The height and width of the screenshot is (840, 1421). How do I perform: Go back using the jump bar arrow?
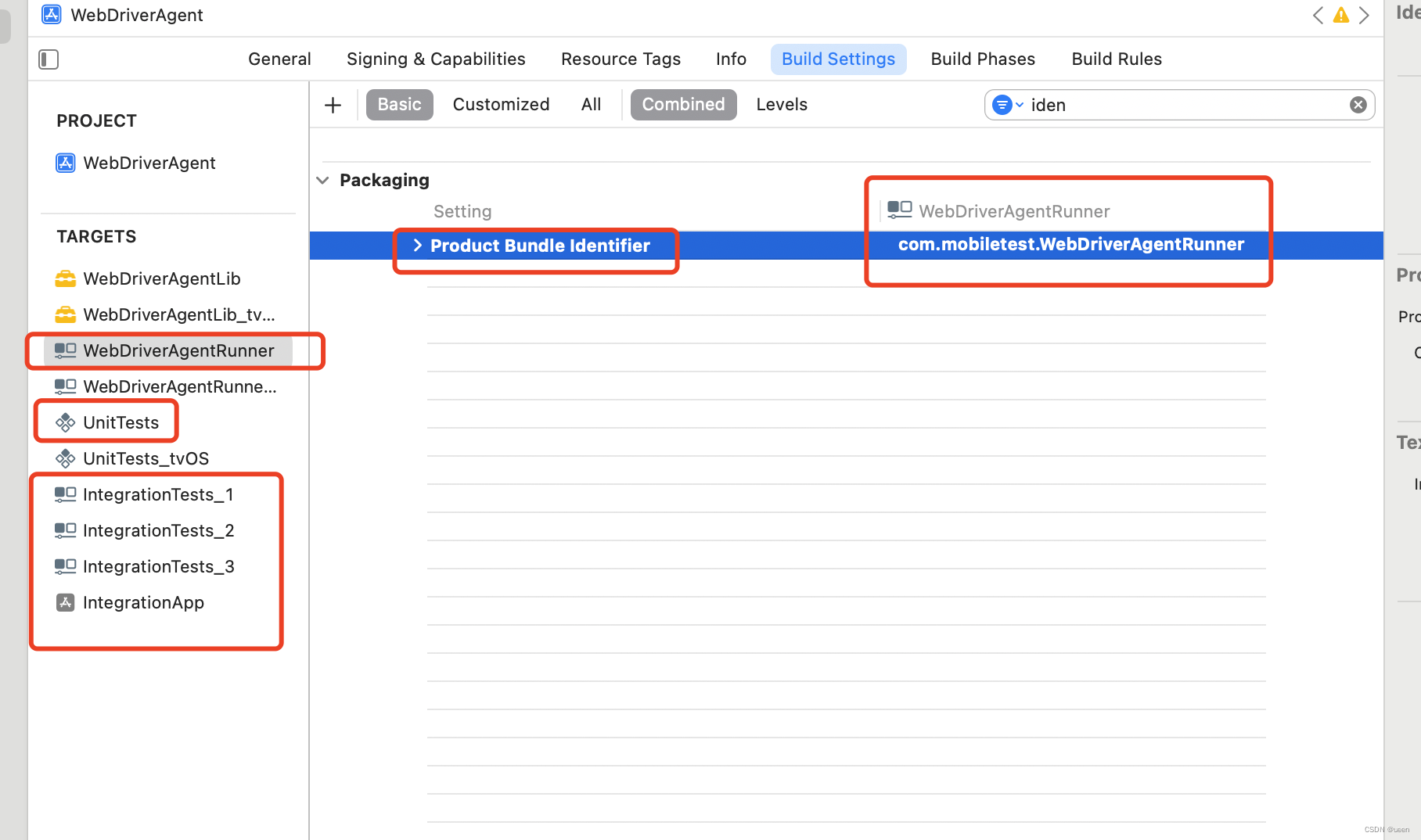pyautogui.click(x=1317, y=15)
